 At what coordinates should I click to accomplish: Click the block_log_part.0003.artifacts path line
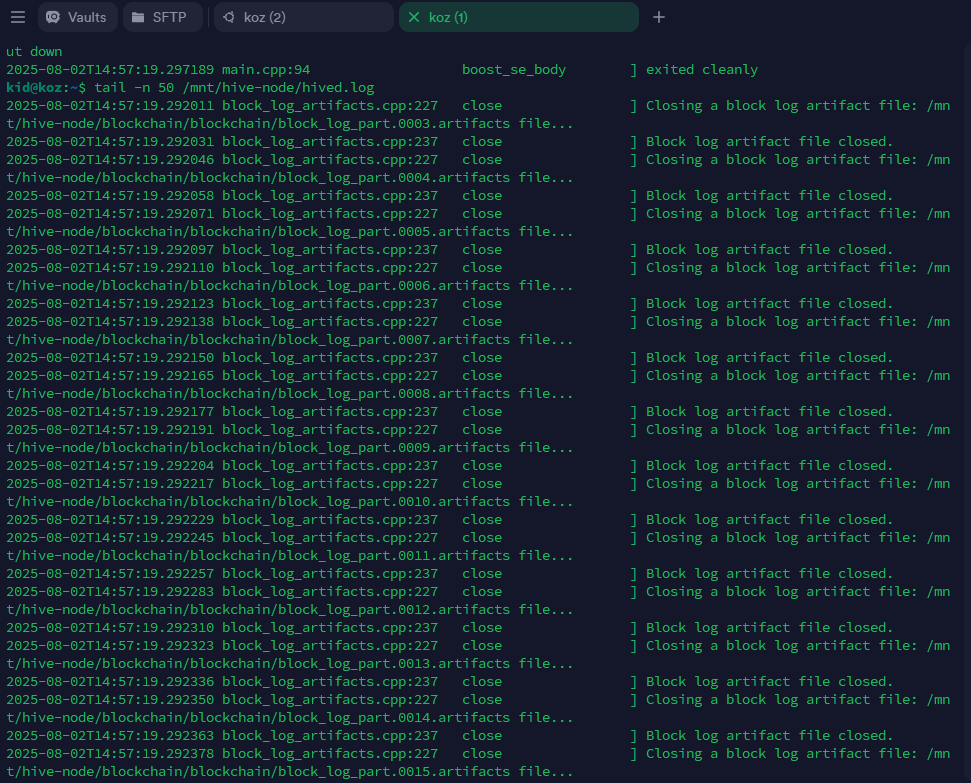click(x=290, y=123)
